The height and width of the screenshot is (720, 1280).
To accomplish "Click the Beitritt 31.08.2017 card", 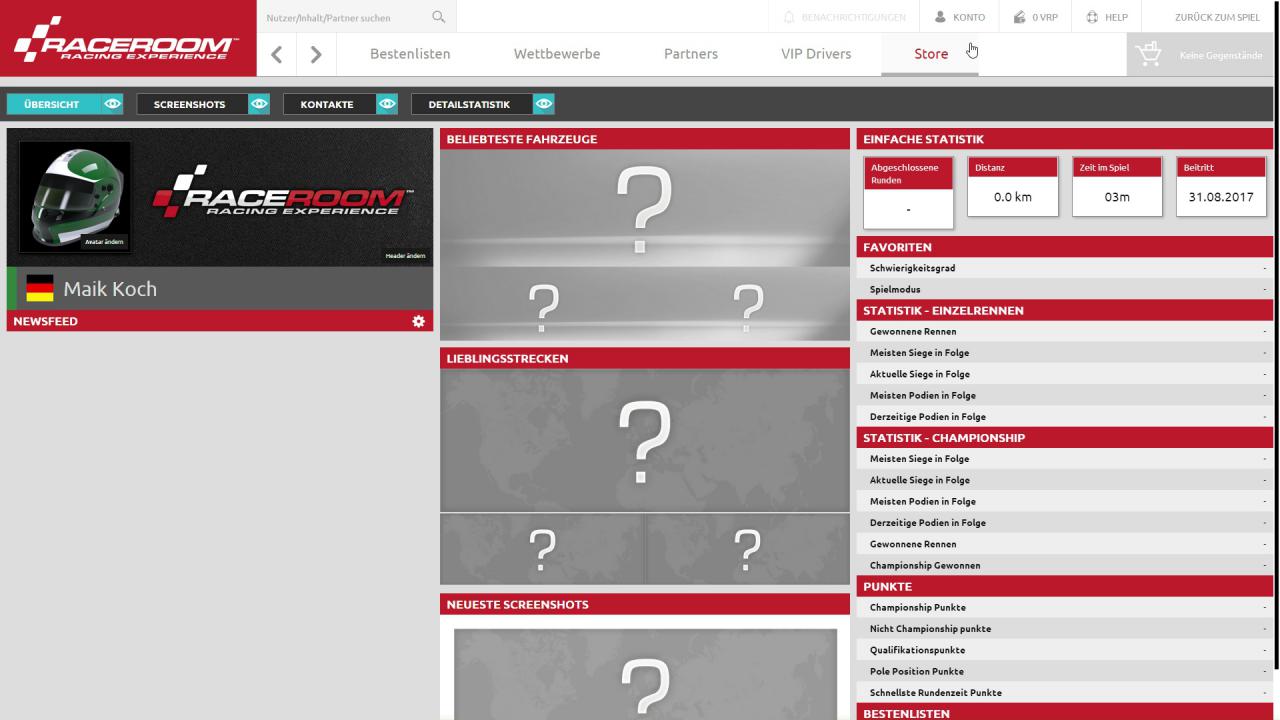I will (1221, 186).
